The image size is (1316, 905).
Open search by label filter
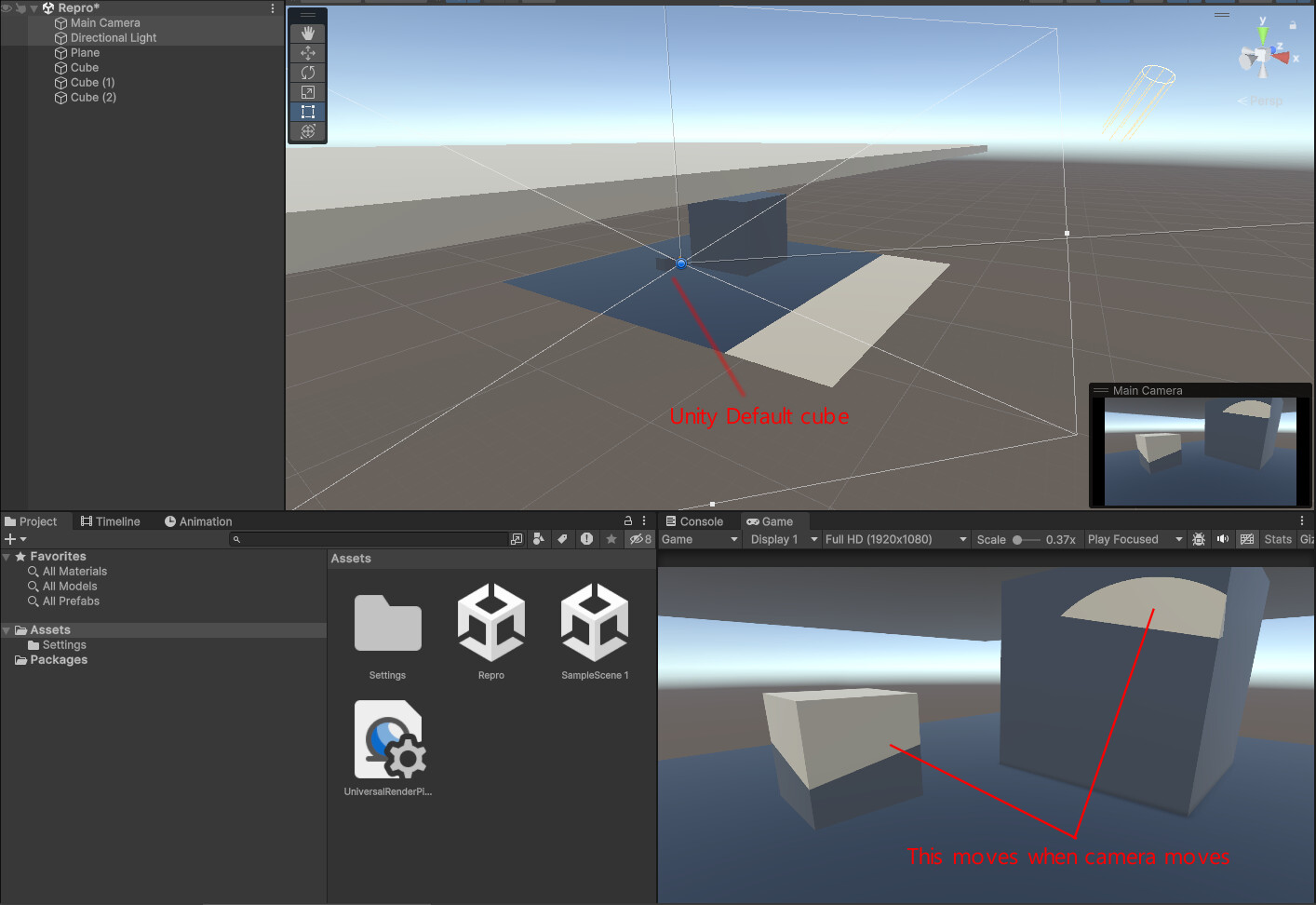[x=563, y=538]
